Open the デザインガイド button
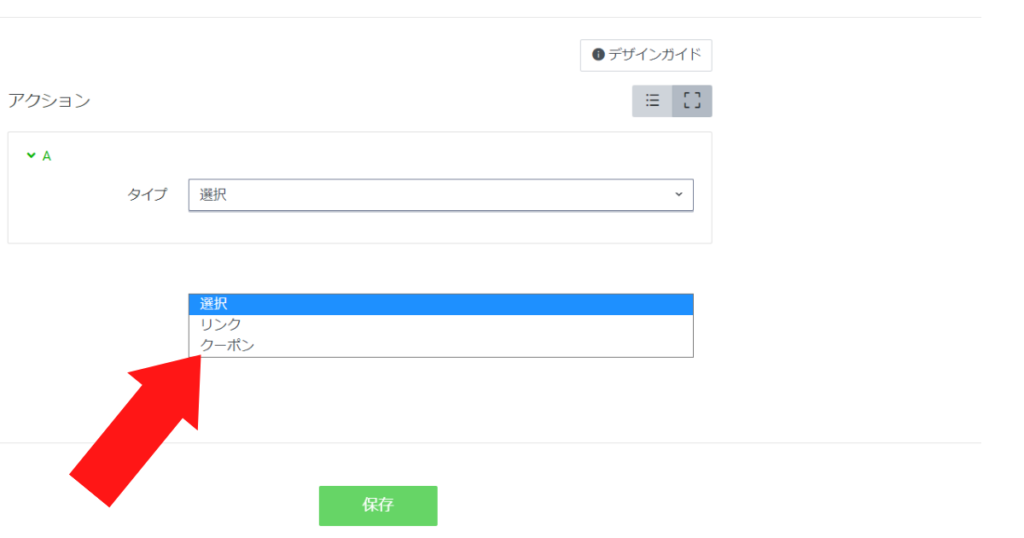This screenshot has width=1024, height=538. point(646,55)
